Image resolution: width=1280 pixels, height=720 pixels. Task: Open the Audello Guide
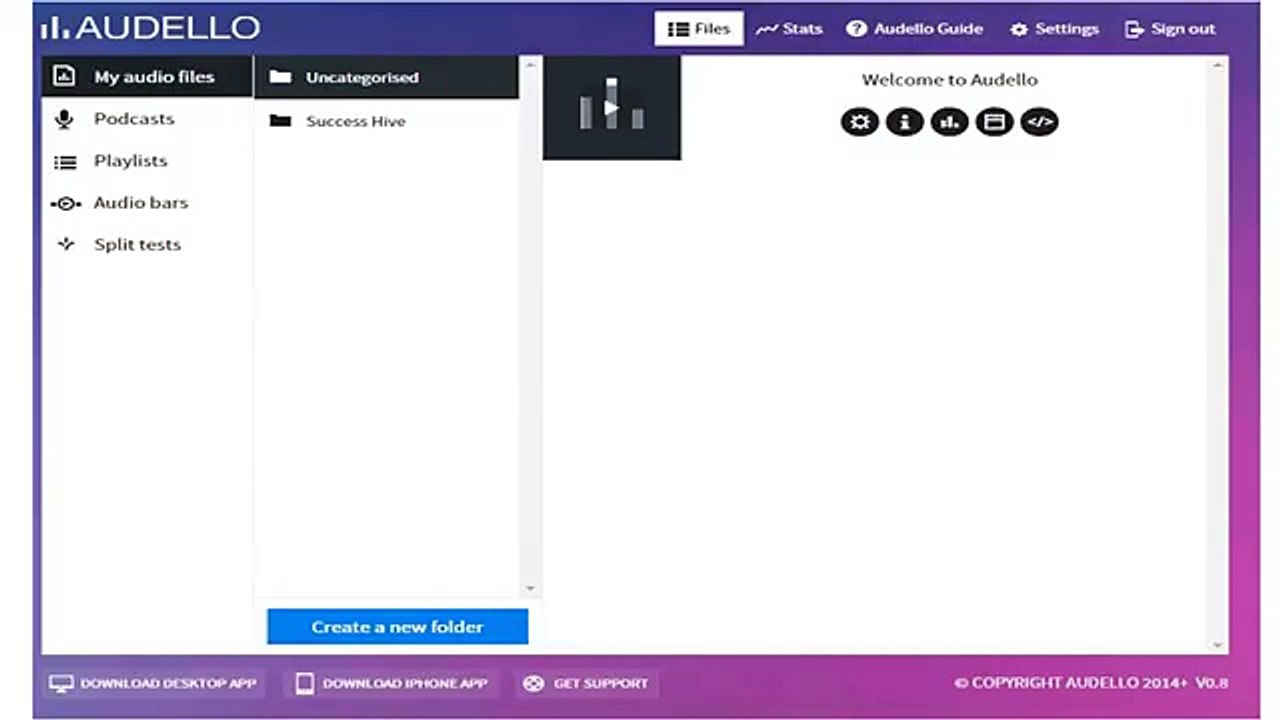[x=915, y=29]
